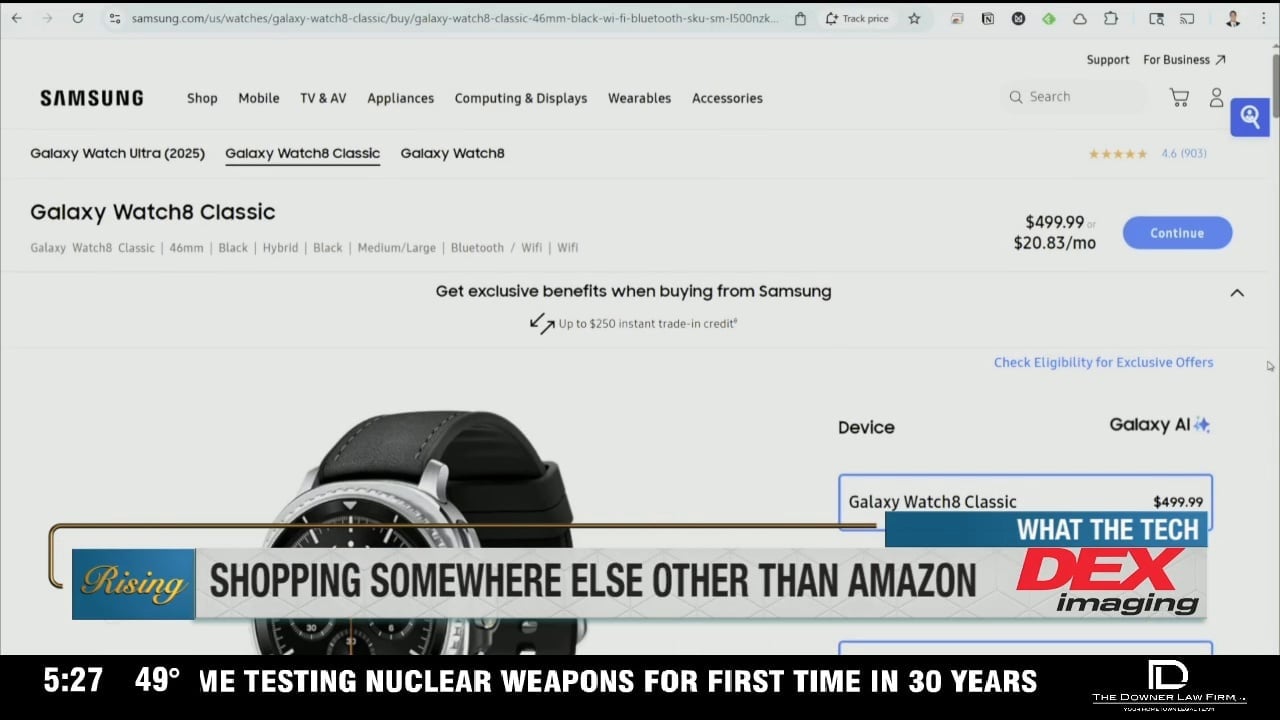
Task: Click the Notion extension icon
Action: point(988,18)
